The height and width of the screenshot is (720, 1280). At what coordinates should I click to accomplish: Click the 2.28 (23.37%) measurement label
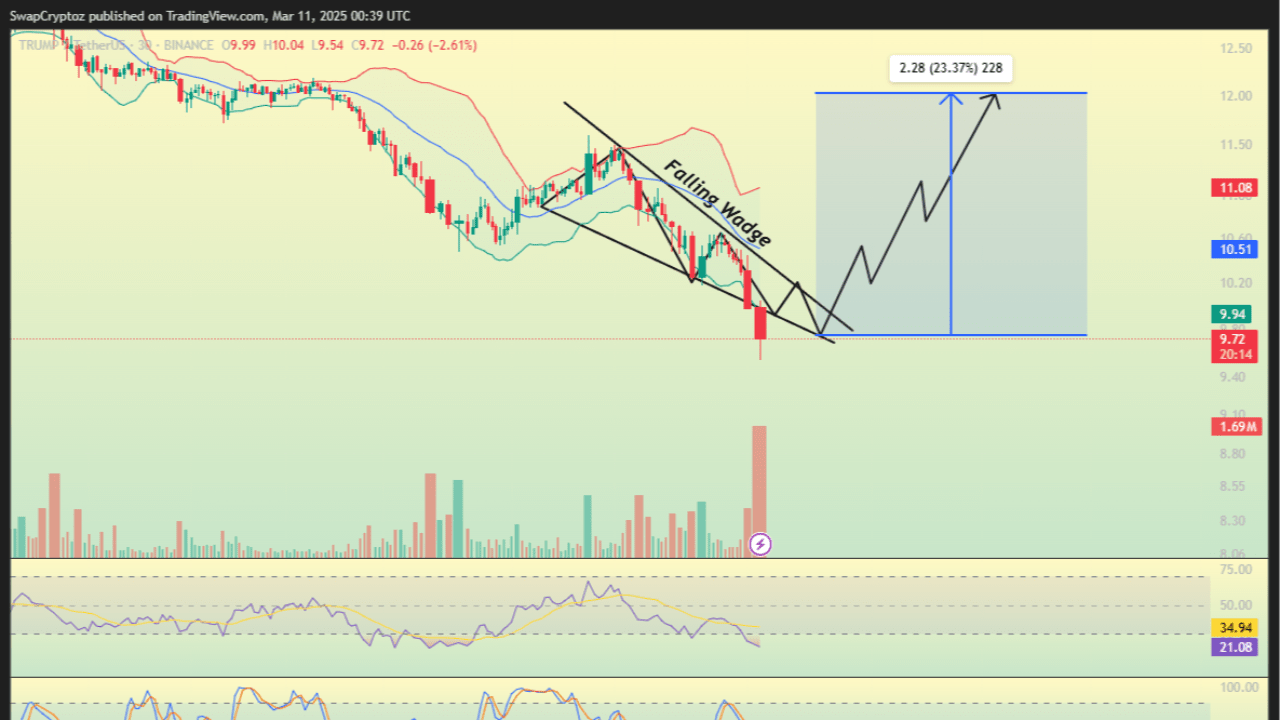pos(950,68)
